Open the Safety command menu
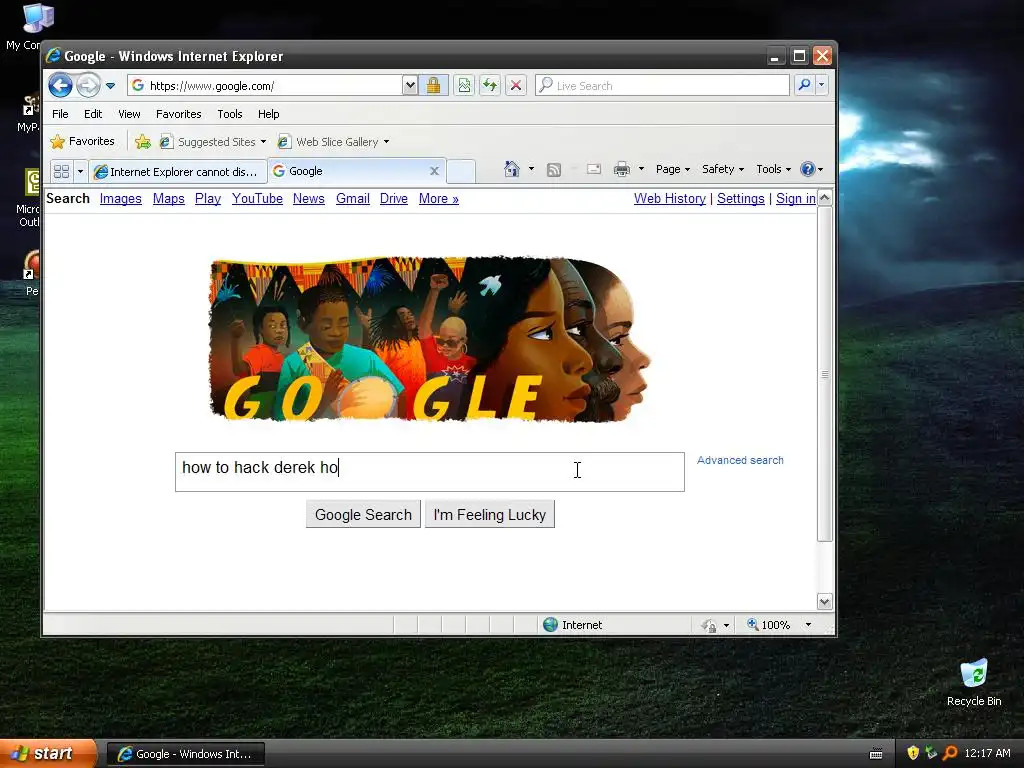 click(722, 169)
